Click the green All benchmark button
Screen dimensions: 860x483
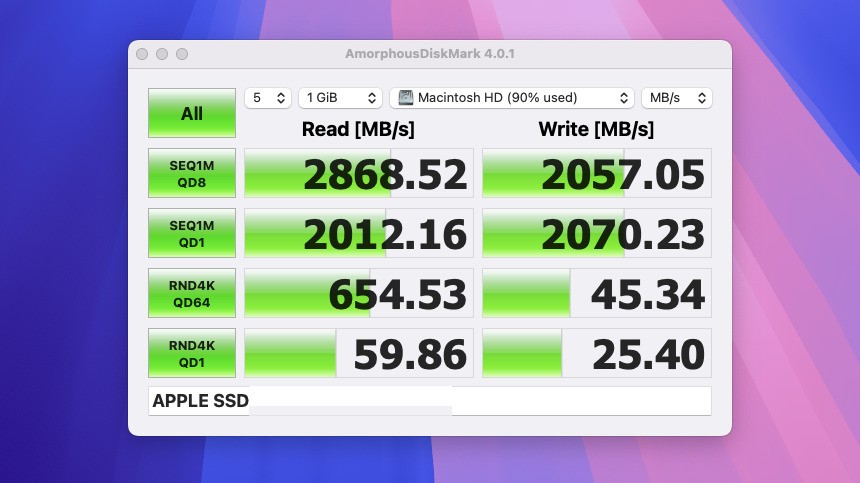191,113
